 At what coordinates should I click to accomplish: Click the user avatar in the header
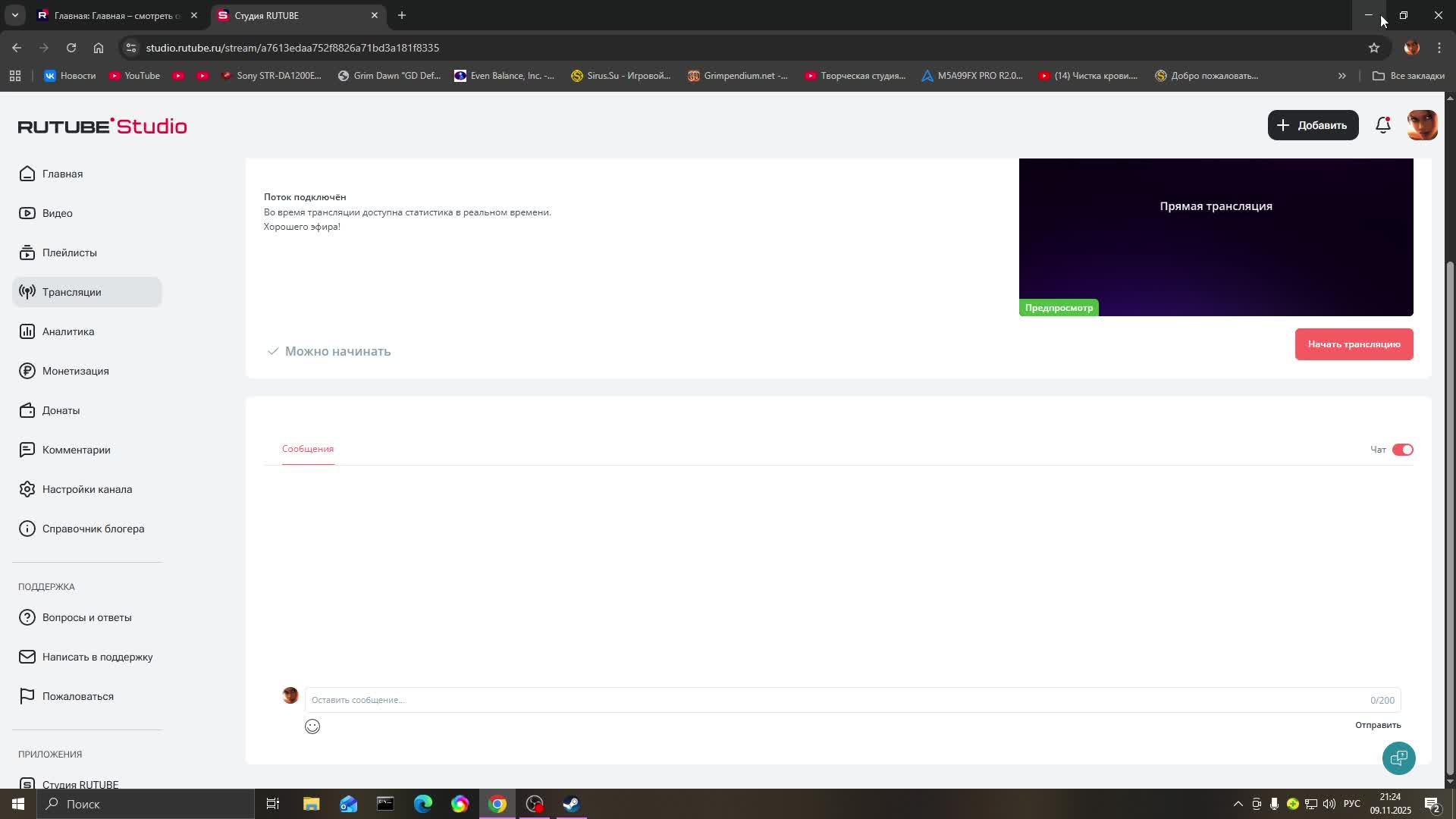[x=1422, y=125]
